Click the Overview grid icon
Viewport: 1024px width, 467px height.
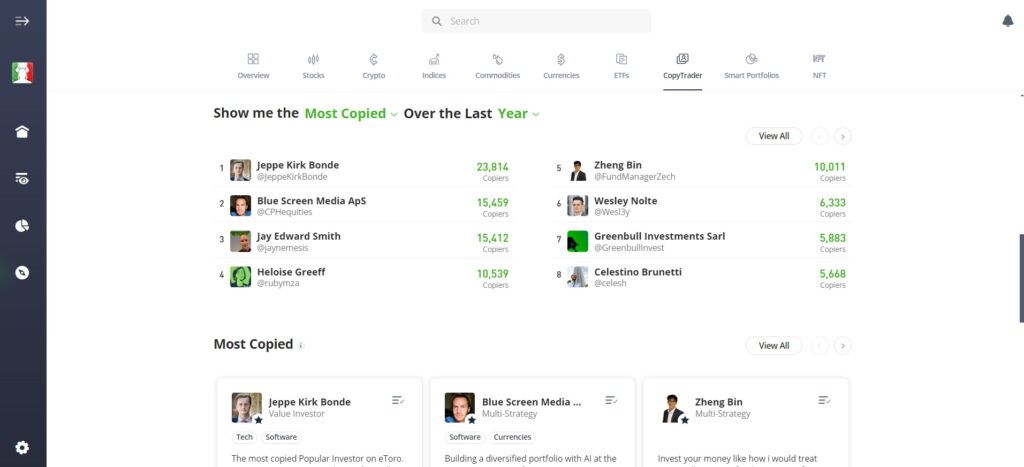coord(253,59)
